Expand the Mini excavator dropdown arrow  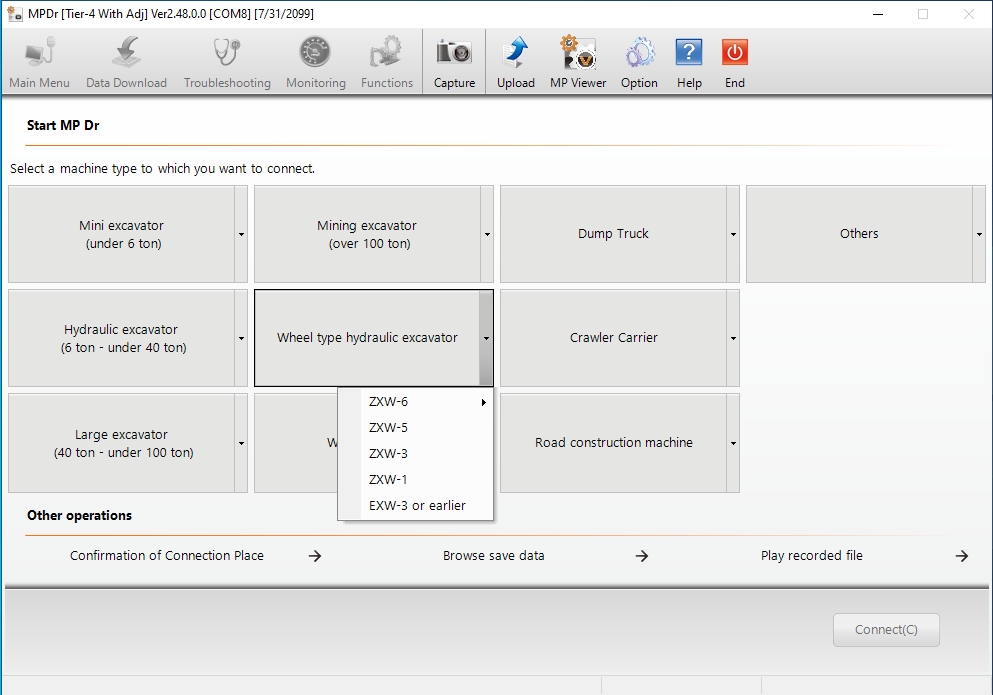pyautogui.click(x=241, y=234)
